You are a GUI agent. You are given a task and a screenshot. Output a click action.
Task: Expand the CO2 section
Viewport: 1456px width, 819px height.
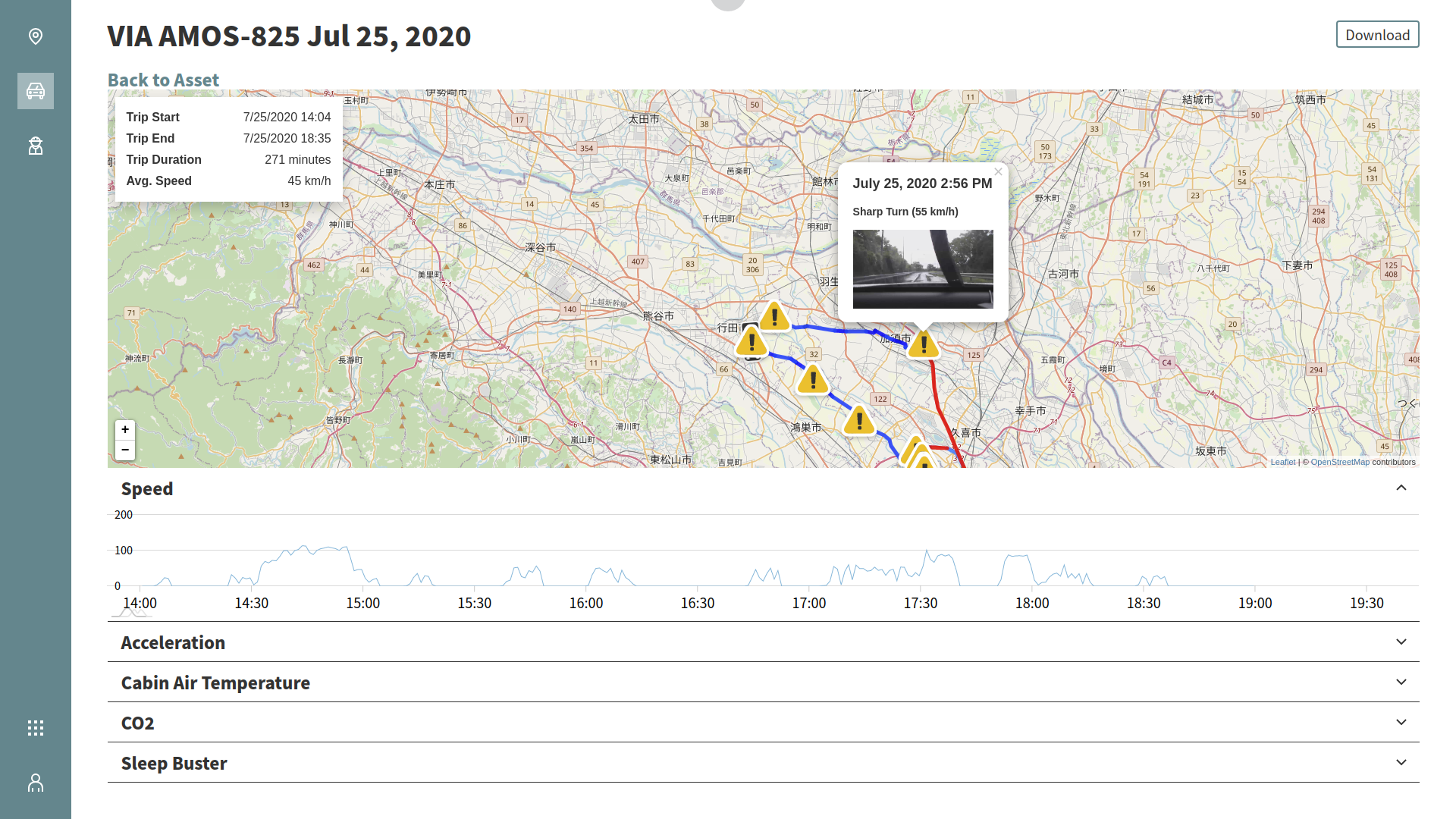tap(1401, 723)
